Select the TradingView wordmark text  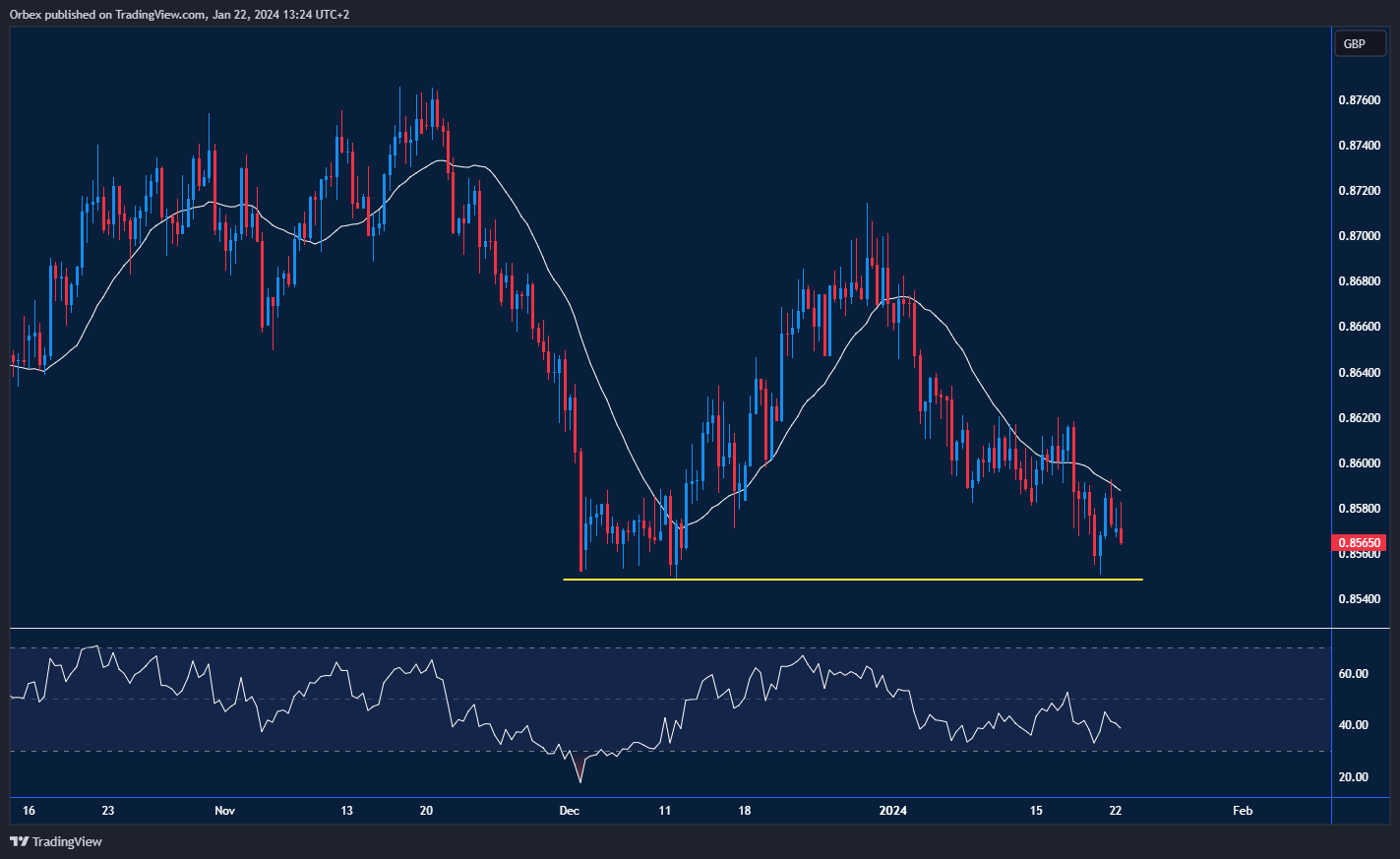tap(66, 841)
